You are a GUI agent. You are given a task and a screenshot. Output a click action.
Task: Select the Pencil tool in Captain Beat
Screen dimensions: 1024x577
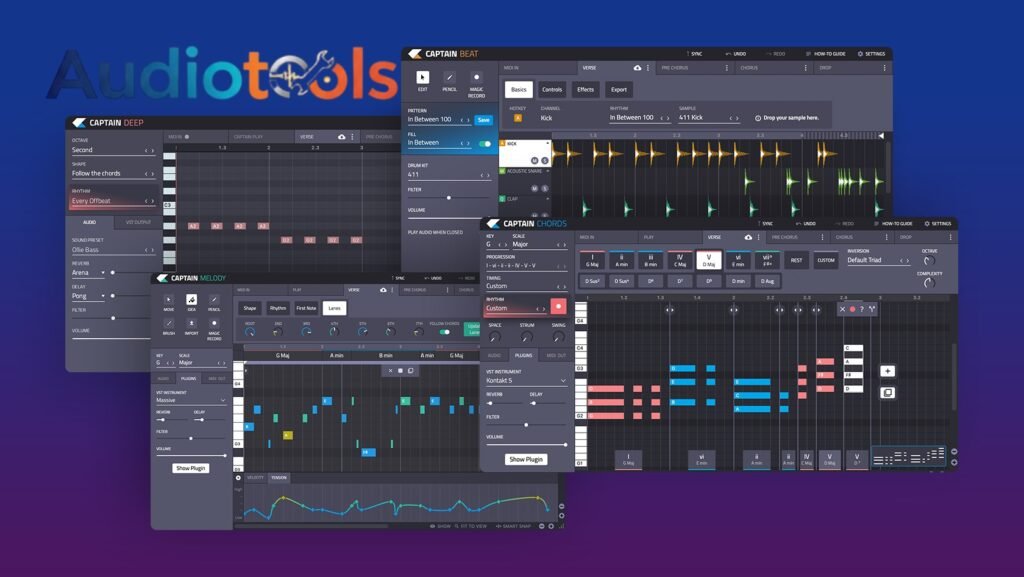coord(449,78)
